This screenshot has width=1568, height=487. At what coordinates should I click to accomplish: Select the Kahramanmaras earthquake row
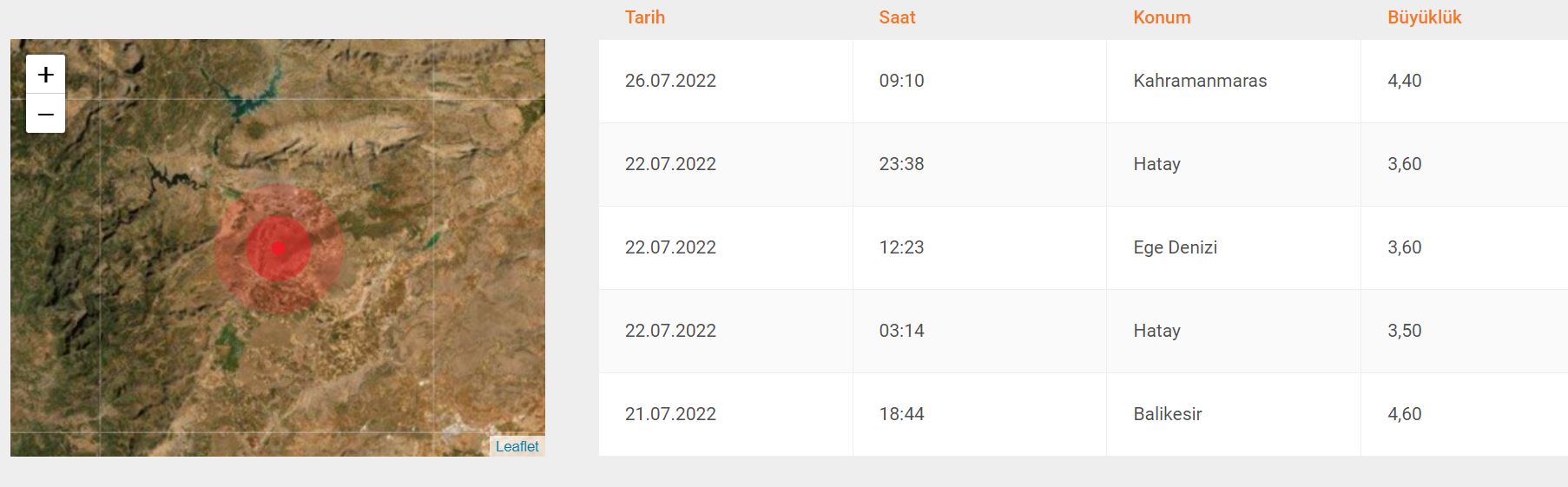click(x=1084, y=81)
